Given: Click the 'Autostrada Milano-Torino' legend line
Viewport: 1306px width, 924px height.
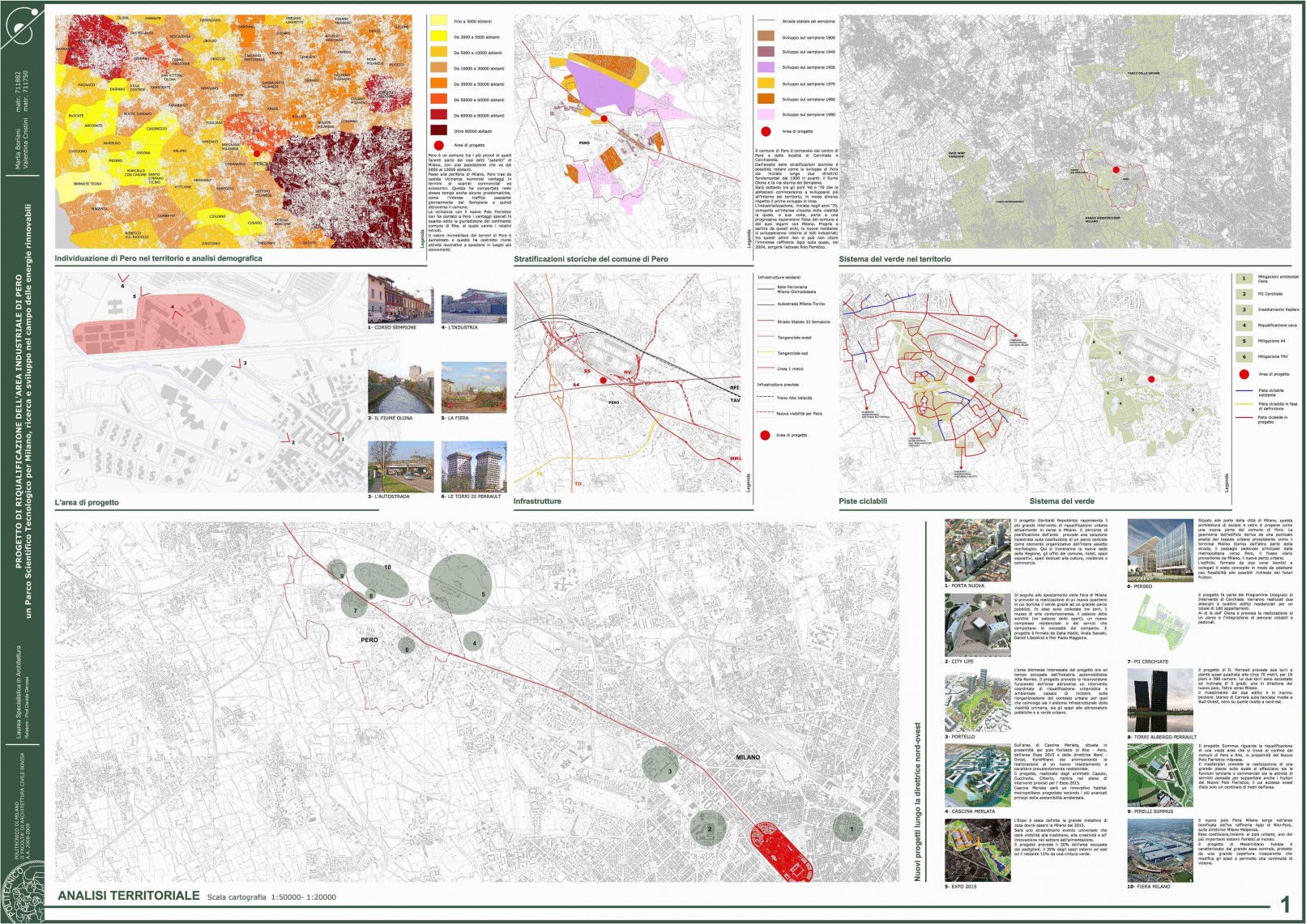Looking at the screenshot, I should pyautogui.click(x=765, y=304).
